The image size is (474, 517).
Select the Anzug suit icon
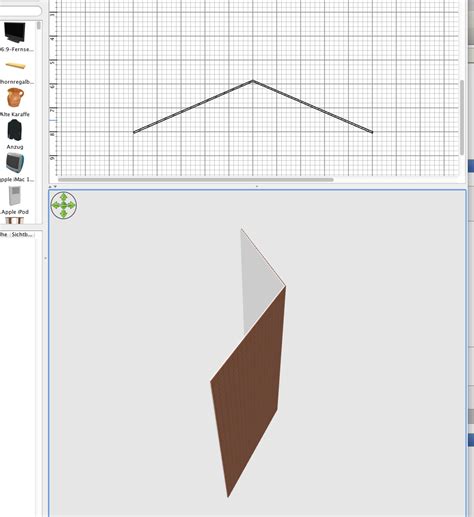(x=15, y=130)
